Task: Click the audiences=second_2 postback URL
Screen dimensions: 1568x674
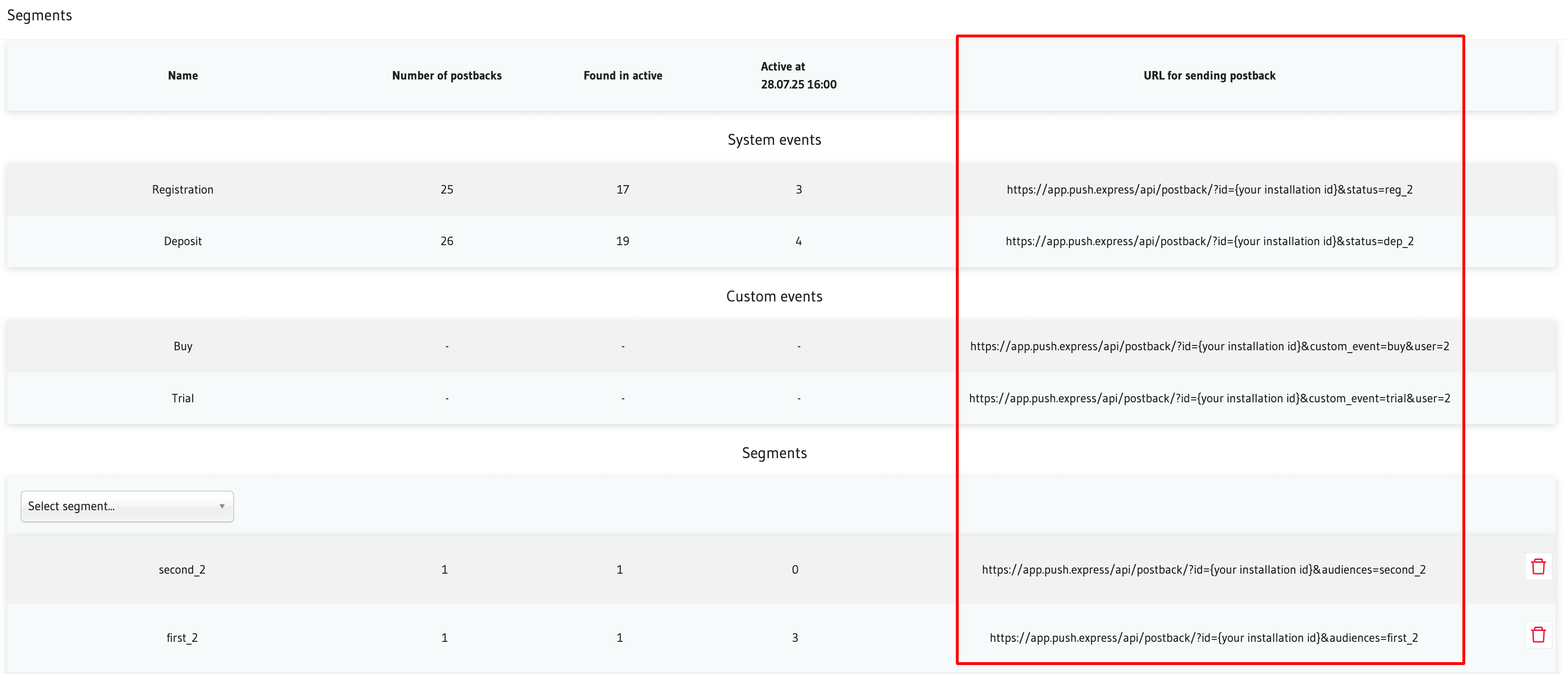Action: click(1203, 569)
